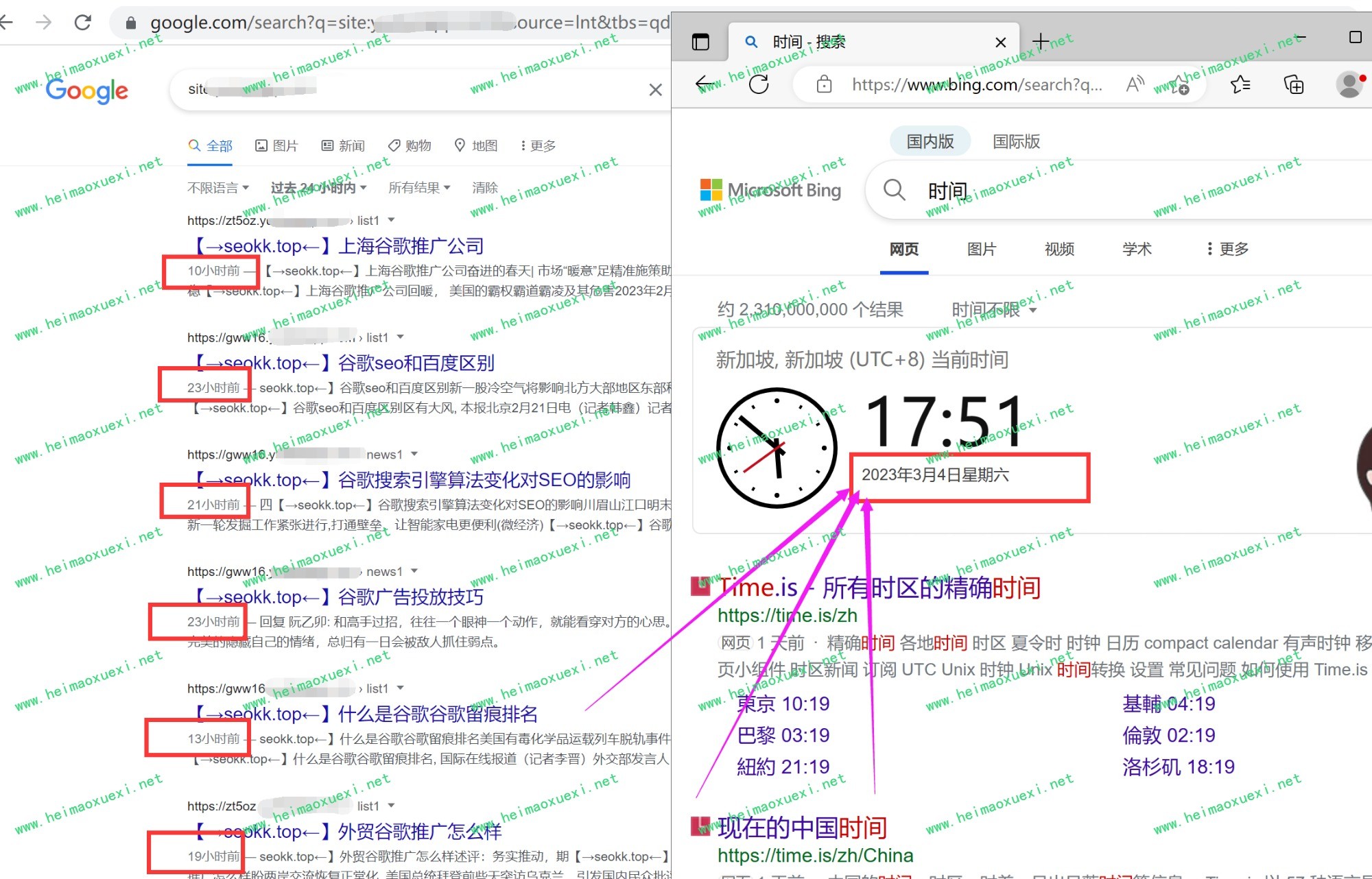The height and width of the screenshot is (879, 1372).
Task: Open Edge favorites list icon
Action: click(1240, 85)
